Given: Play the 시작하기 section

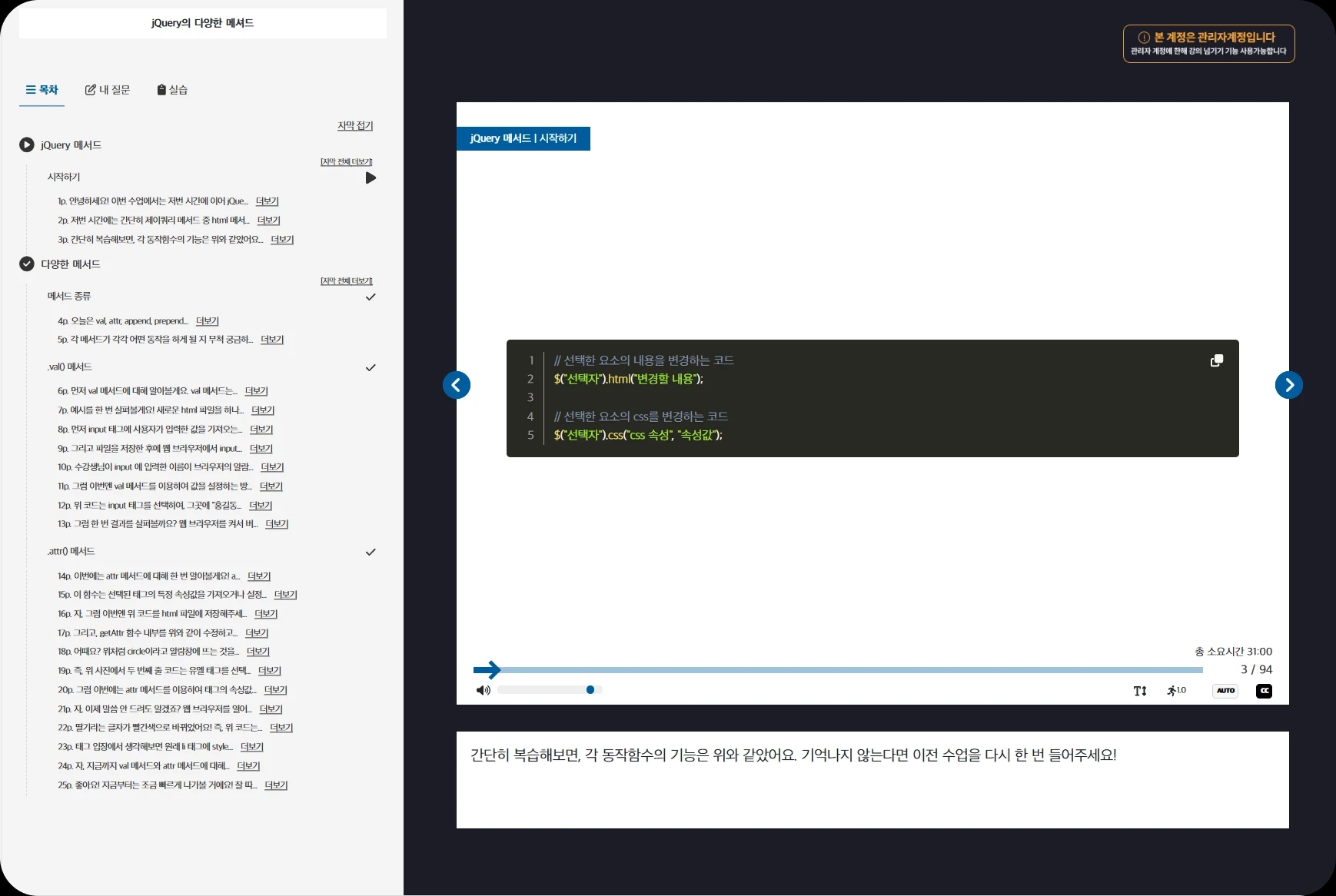Looking at the screenshot, I should (371, 178).
